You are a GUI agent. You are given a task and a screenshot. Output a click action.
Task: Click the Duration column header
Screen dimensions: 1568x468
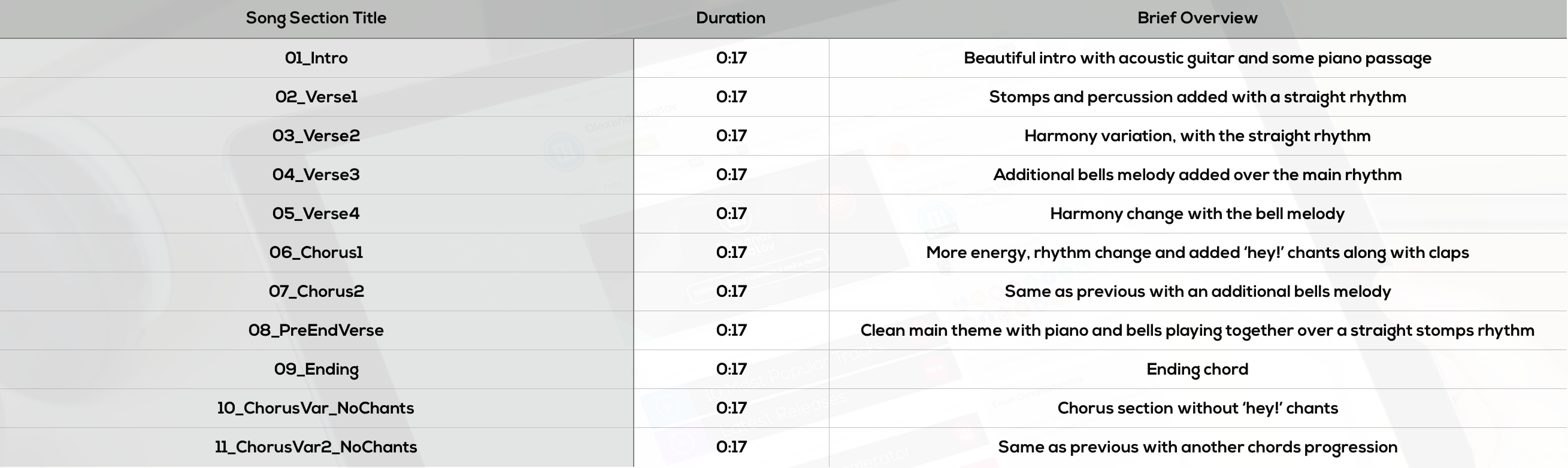pos(731,19)
